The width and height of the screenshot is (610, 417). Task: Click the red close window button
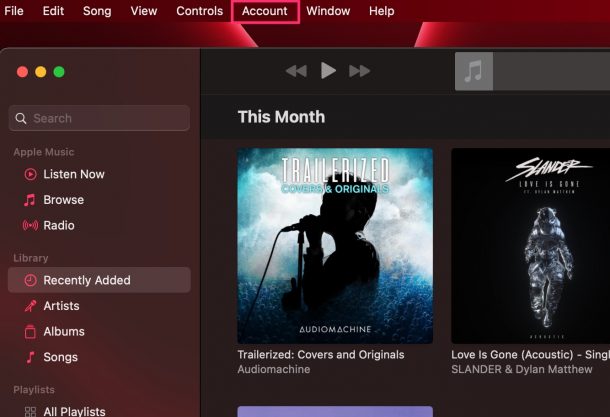click(x=22, y=72)
